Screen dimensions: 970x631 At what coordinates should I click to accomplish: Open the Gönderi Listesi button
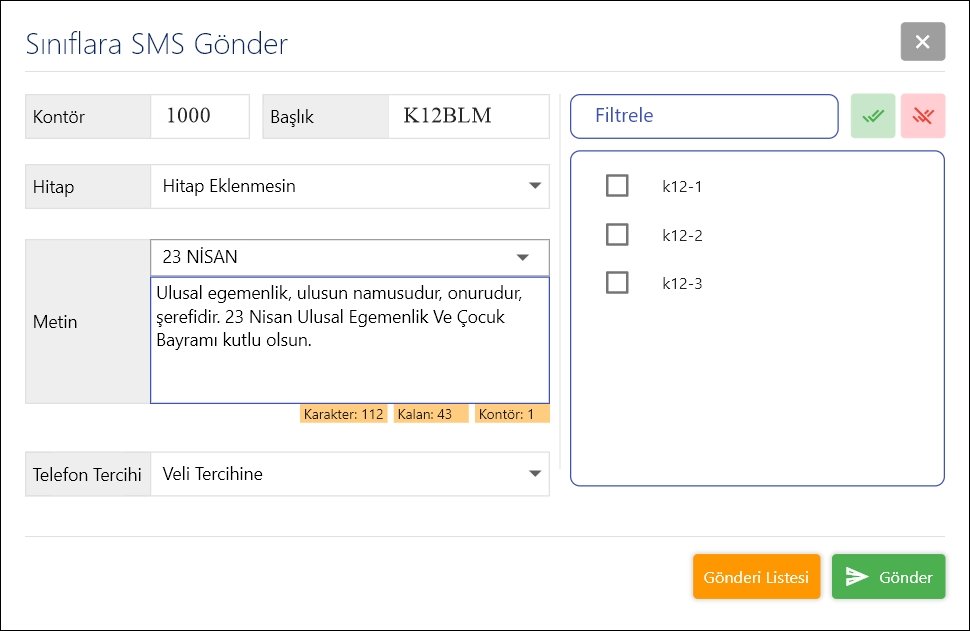[756, 577]
